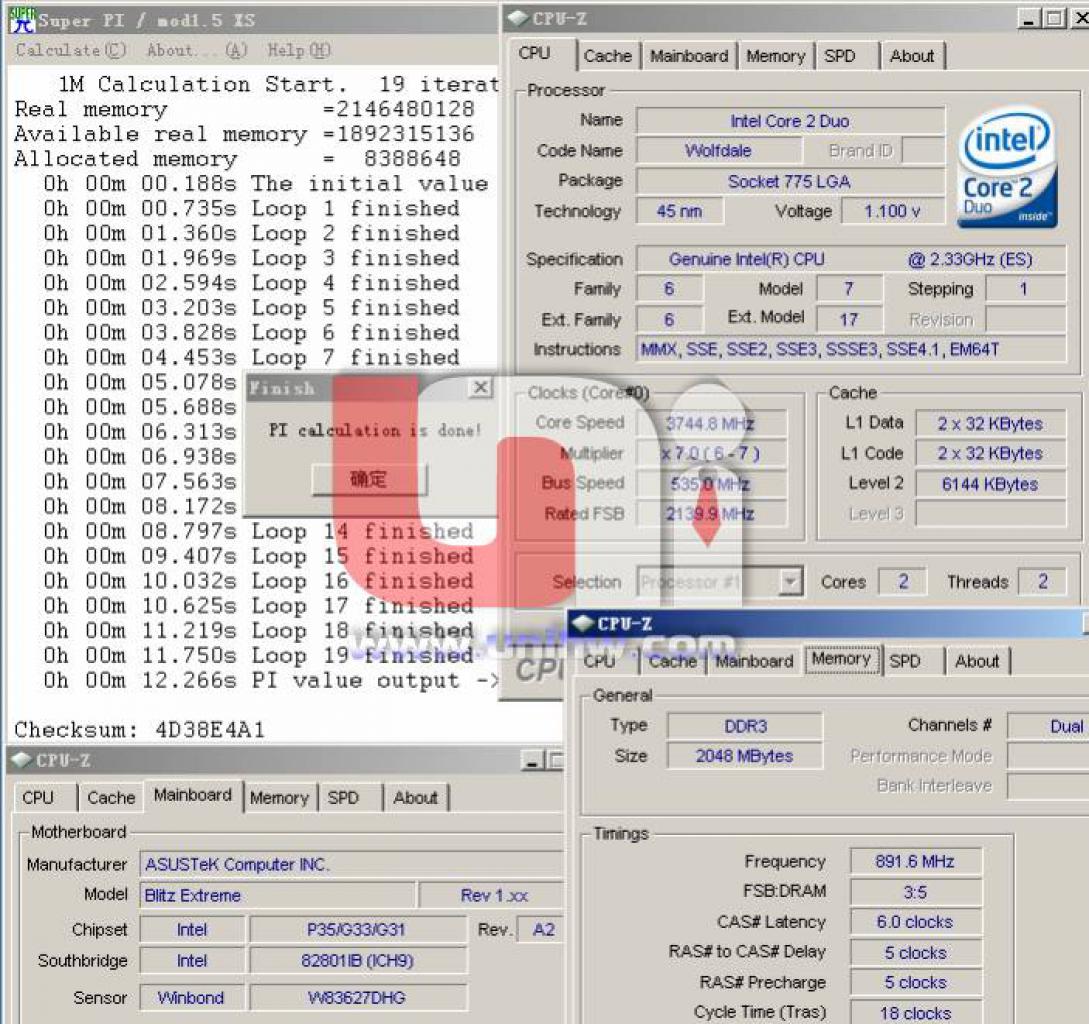Click the FSB:DRAM ratio value 3:5
This screenshot has width=1089, height=1024.
pos(915,892)
